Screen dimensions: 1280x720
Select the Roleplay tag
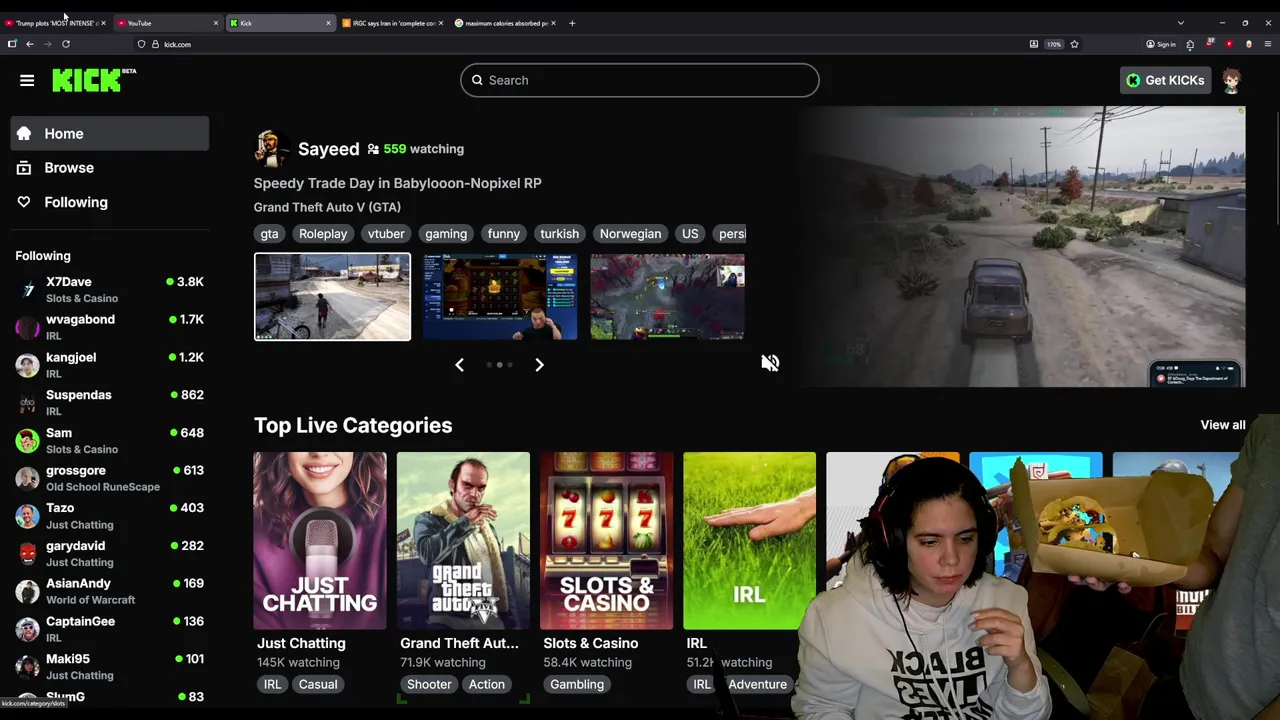[x=323, y=234]
